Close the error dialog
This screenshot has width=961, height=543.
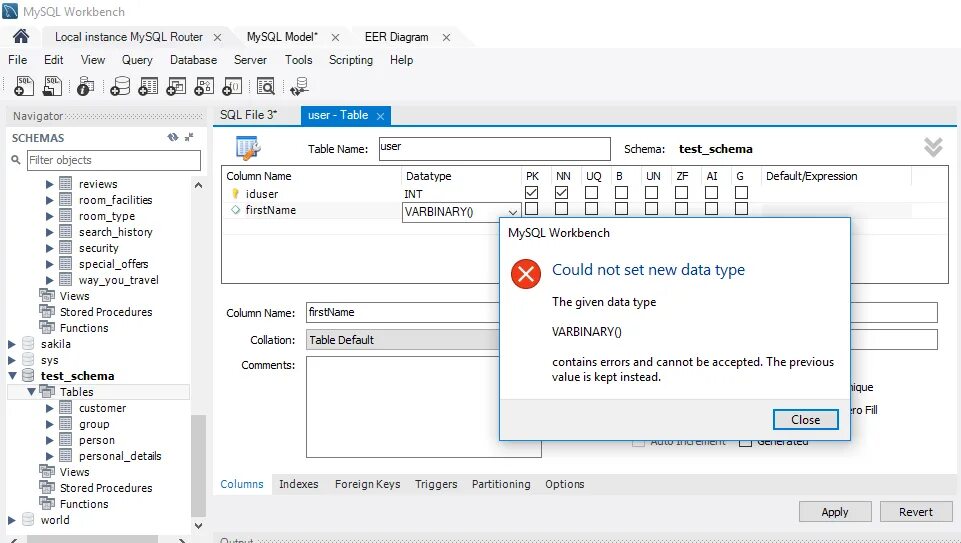[x=805, y=420]
